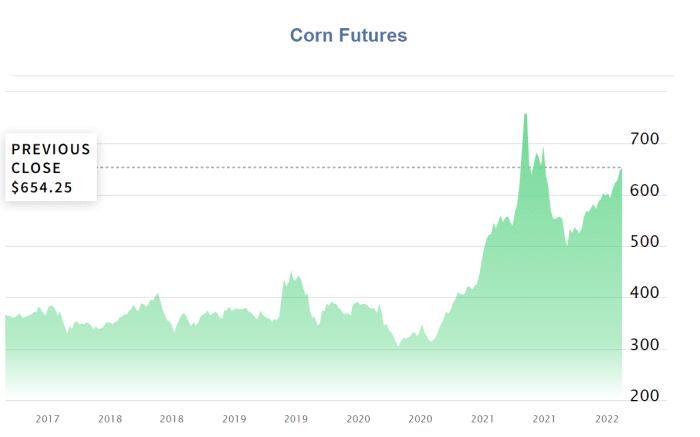Select the rightmost 2021 x-axis label
This screenshot has height=437, width=700.
[544, 419]
